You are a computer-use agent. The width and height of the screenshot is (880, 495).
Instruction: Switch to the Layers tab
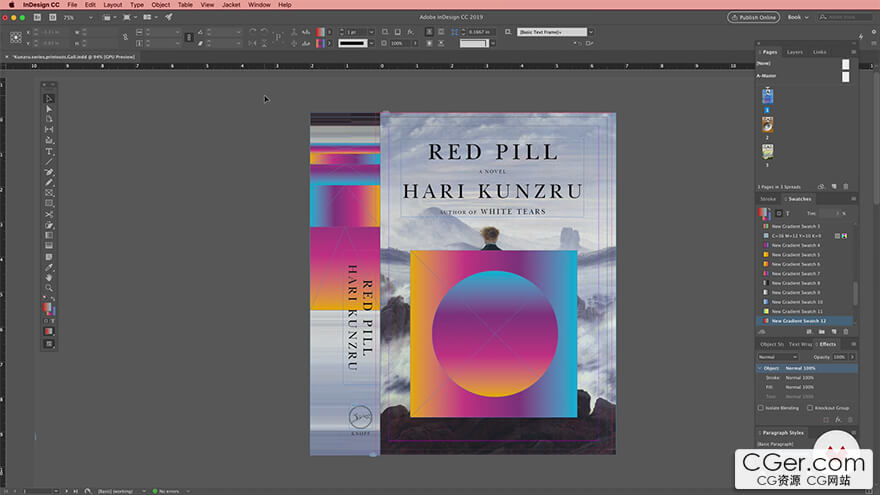pos(794,52)
